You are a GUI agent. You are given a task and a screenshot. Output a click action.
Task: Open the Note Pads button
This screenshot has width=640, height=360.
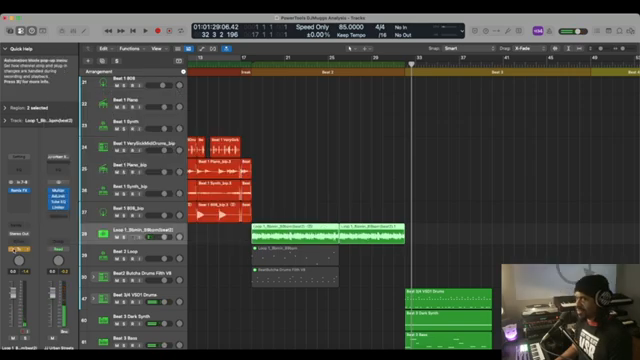pyautogui.click(x=608, y=31)
